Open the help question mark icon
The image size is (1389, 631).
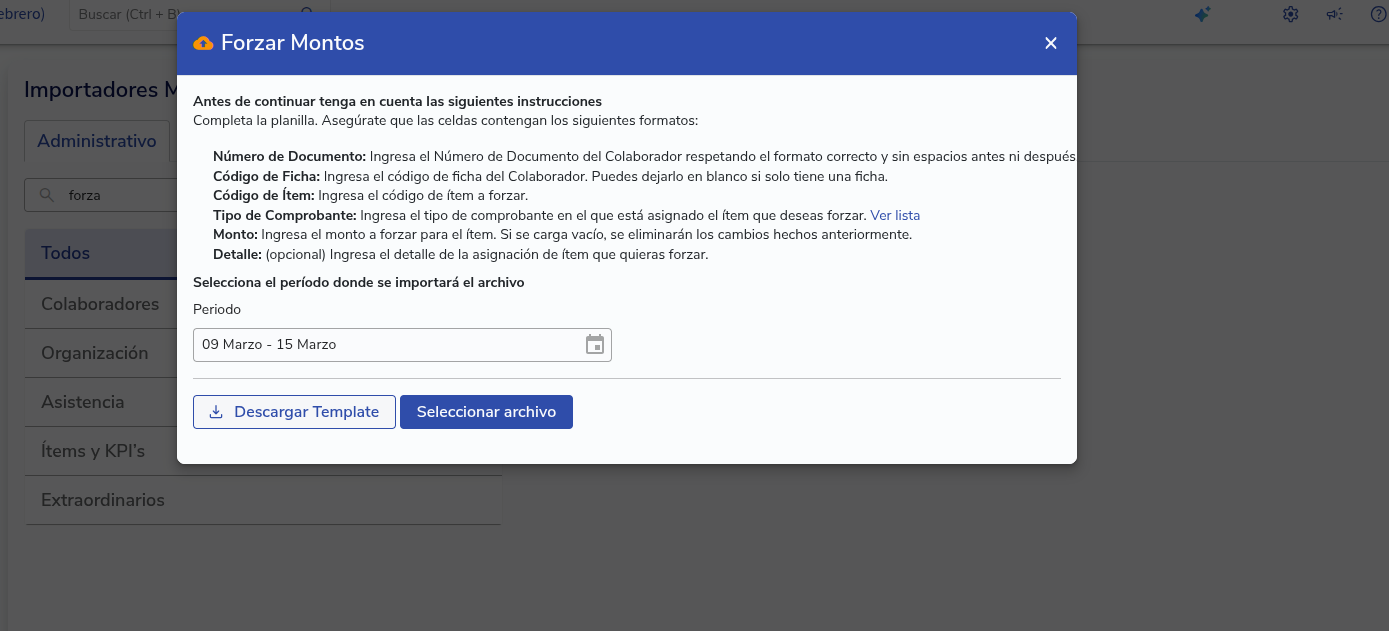[x=1377, y=14]
